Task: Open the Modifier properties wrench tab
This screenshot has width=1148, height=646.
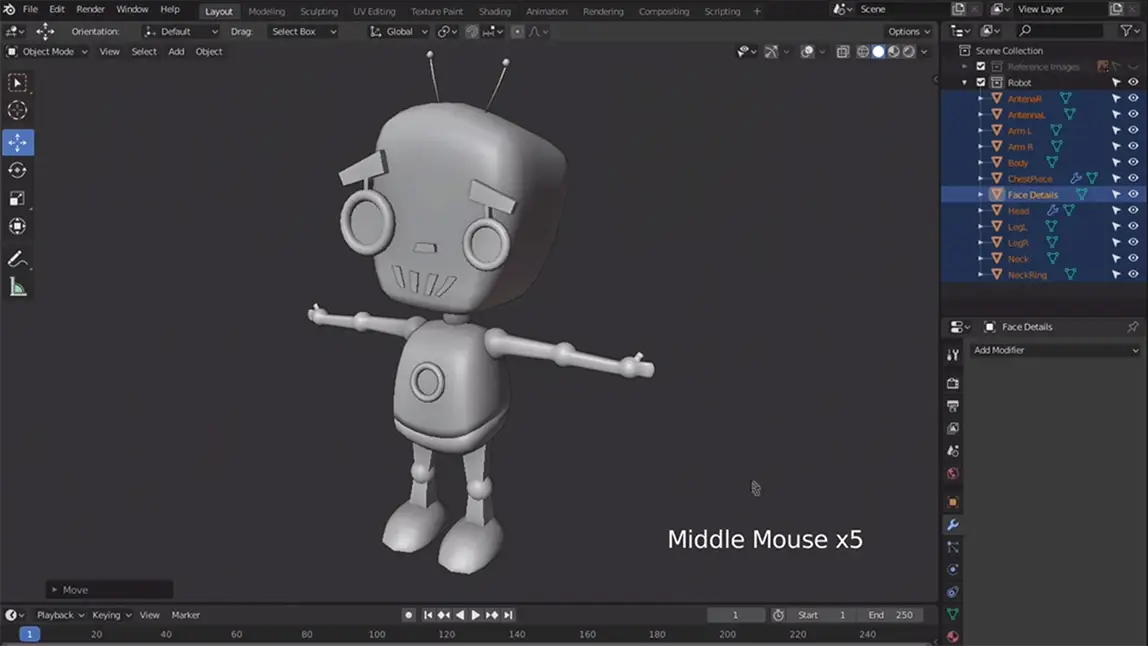Action: (x=953, y=525)
